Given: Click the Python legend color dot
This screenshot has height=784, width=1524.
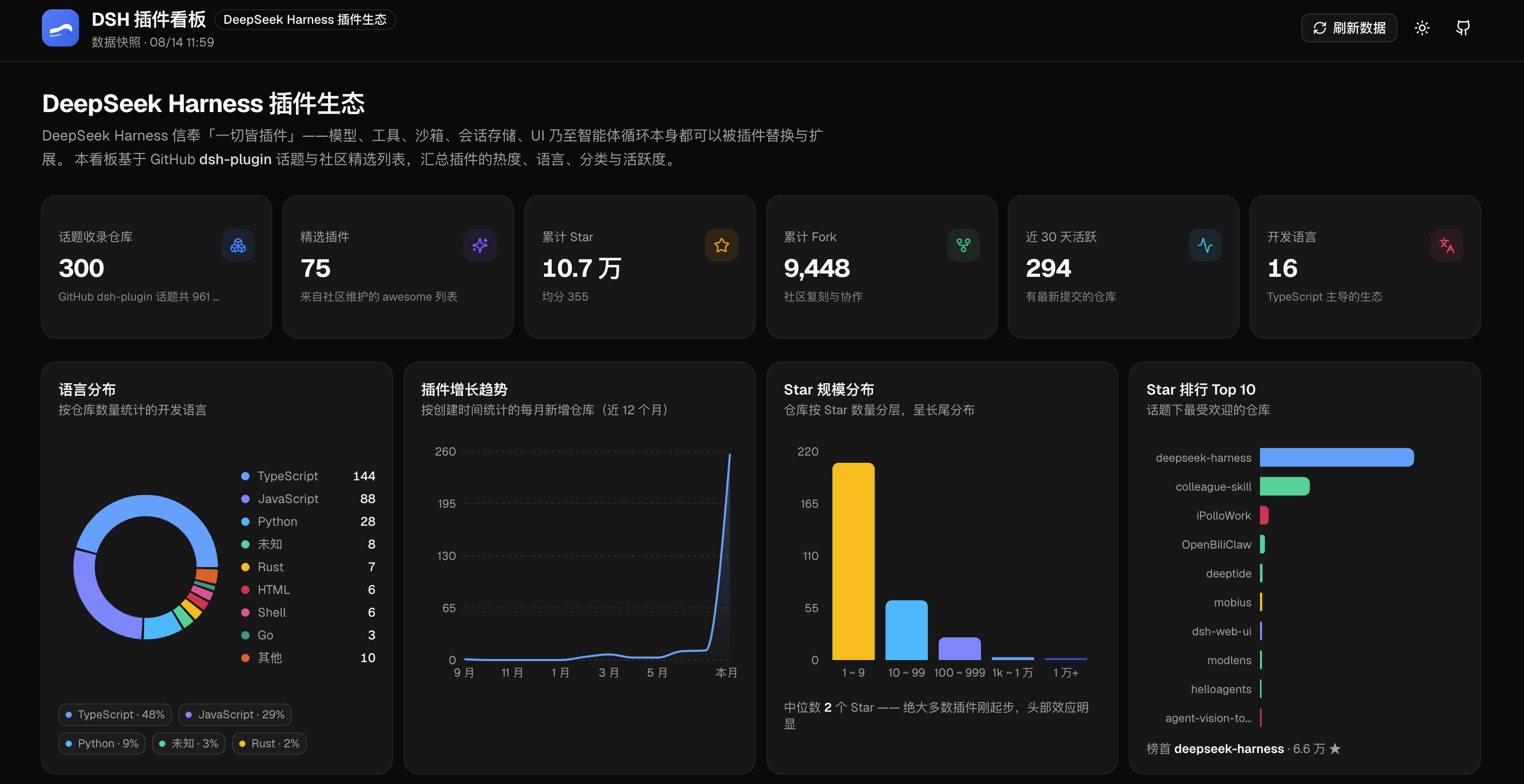Looking at the screenshot, I should pyautogui.click(x=245, y=522).
